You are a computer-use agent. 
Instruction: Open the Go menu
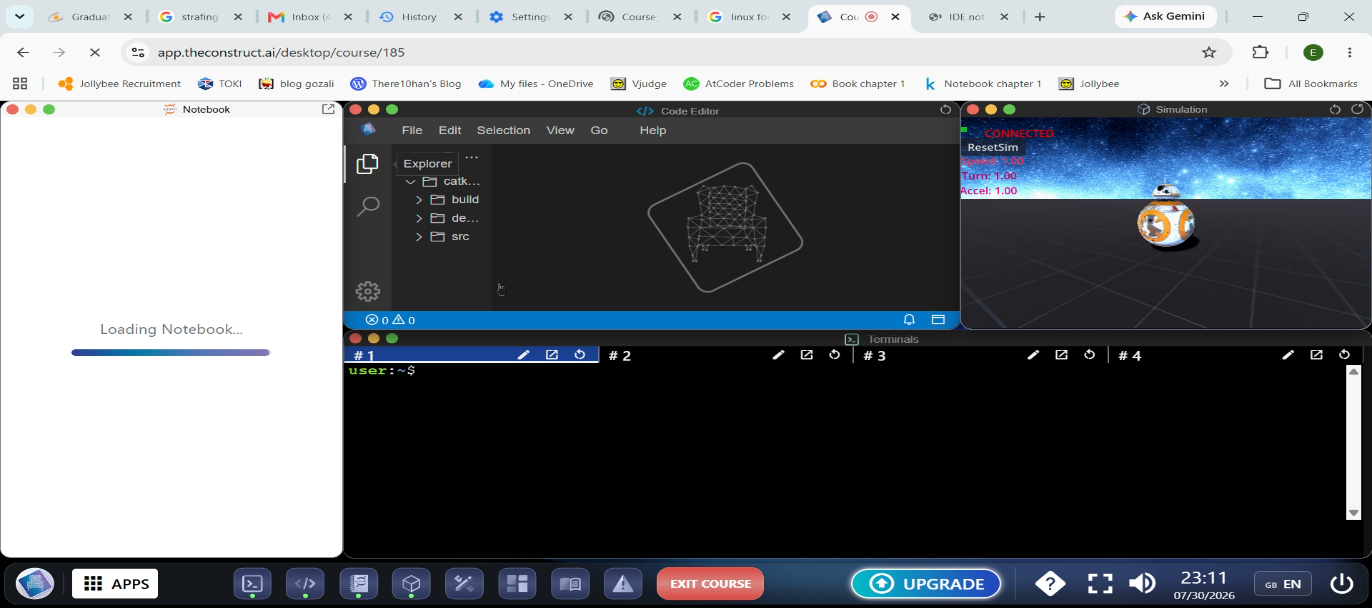point(599,130)
